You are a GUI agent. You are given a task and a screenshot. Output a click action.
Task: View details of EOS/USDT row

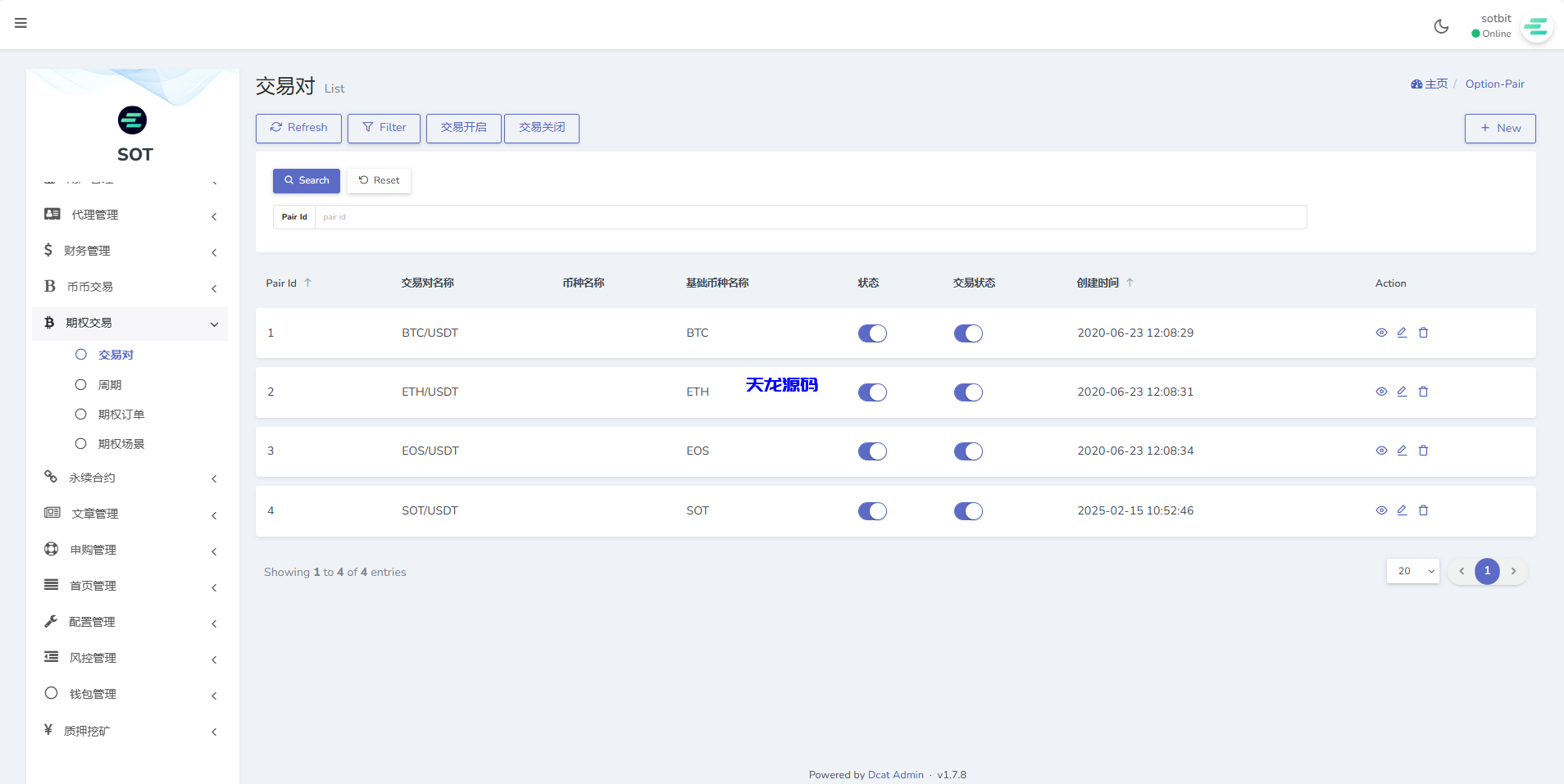1381,451
